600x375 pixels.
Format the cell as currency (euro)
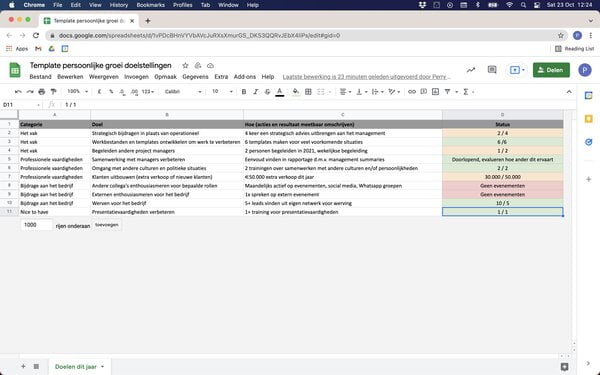click(99, 92)
